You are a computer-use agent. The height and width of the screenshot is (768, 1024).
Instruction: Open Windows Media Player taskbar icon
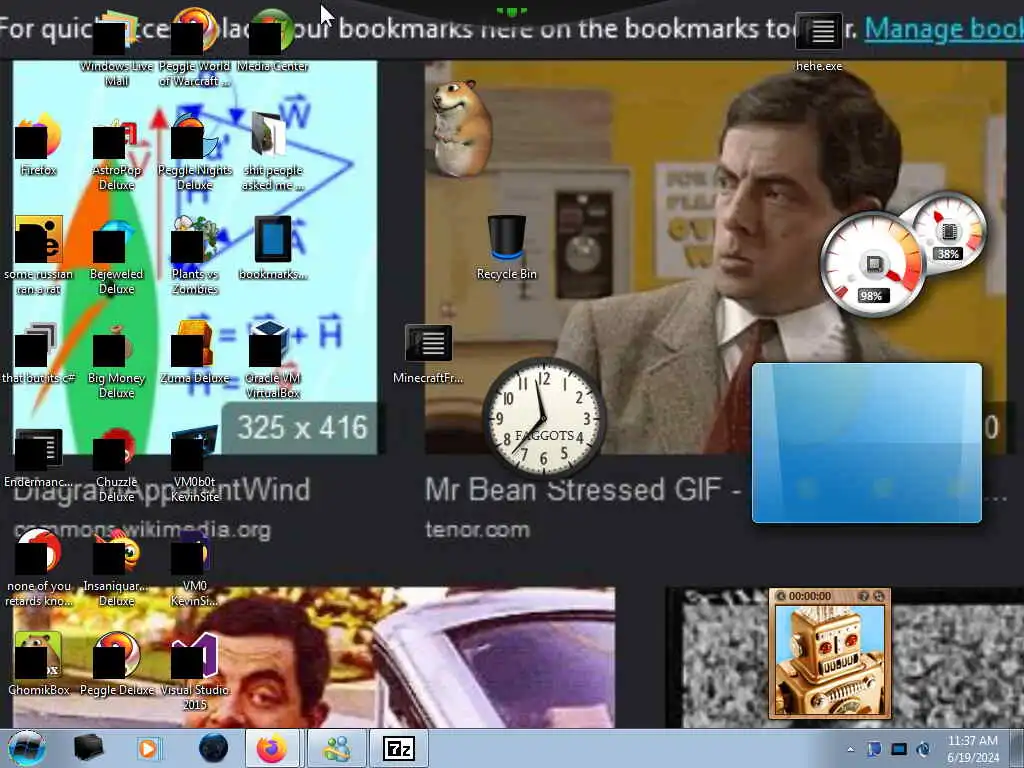point(148,748)
